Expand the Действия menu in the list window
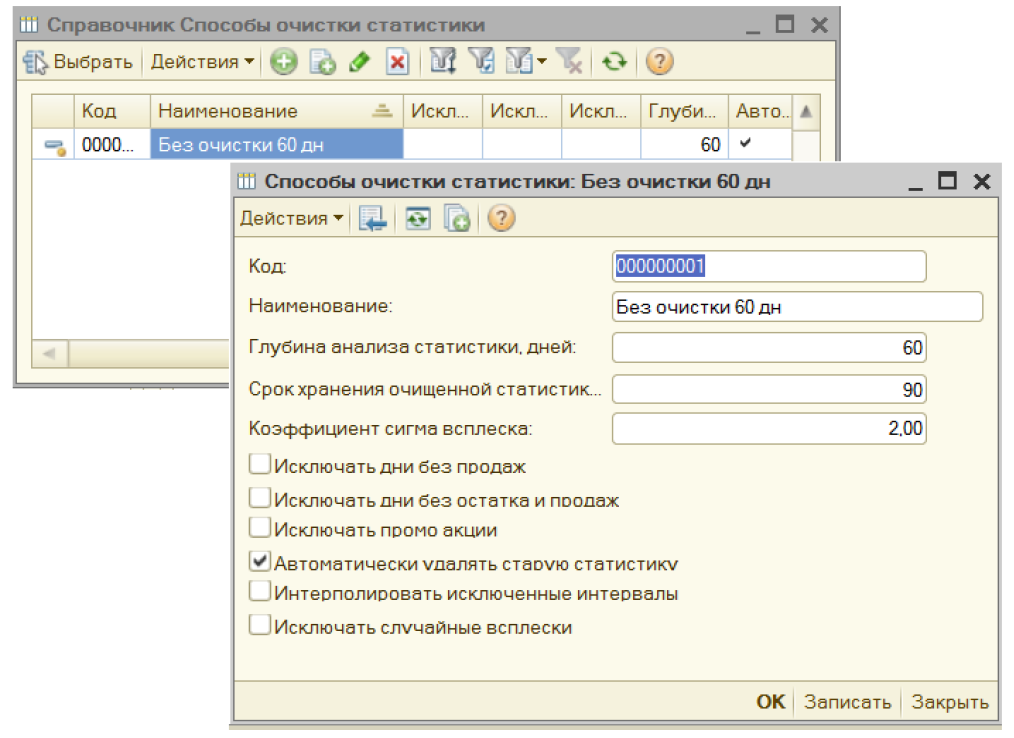 pyautogui.click(x=202, y=62)
